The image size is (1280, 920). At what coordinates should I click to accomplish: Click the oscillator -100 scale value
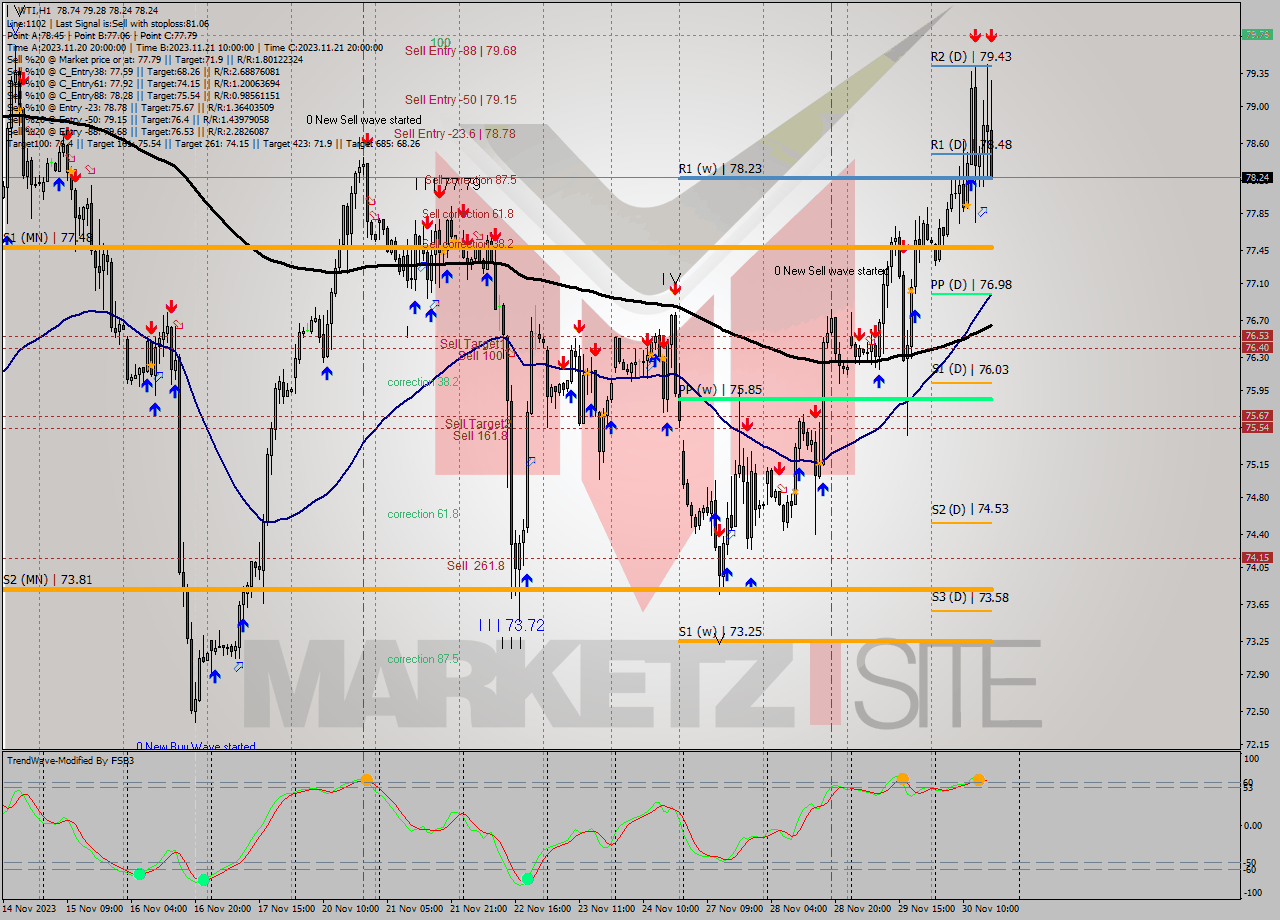click(x=1254, y=893)
